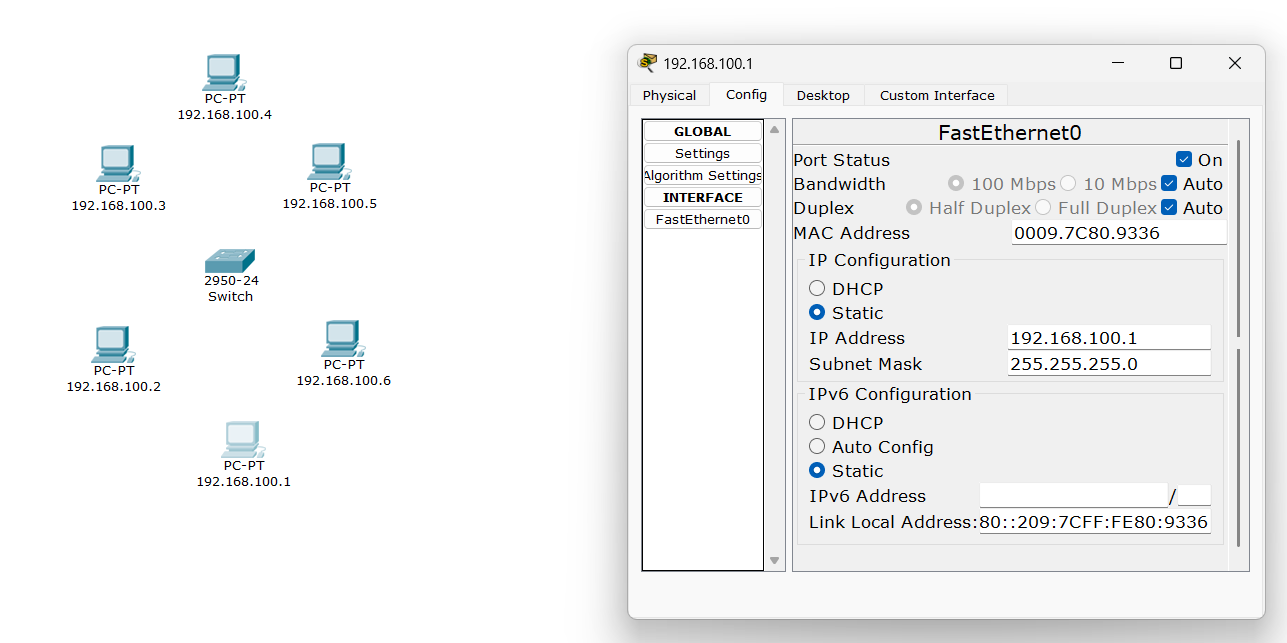Select DHCP under IP Configuration
Image resolution: width=1287 pixels, height=643 pixels.
[x=817, y=289]
